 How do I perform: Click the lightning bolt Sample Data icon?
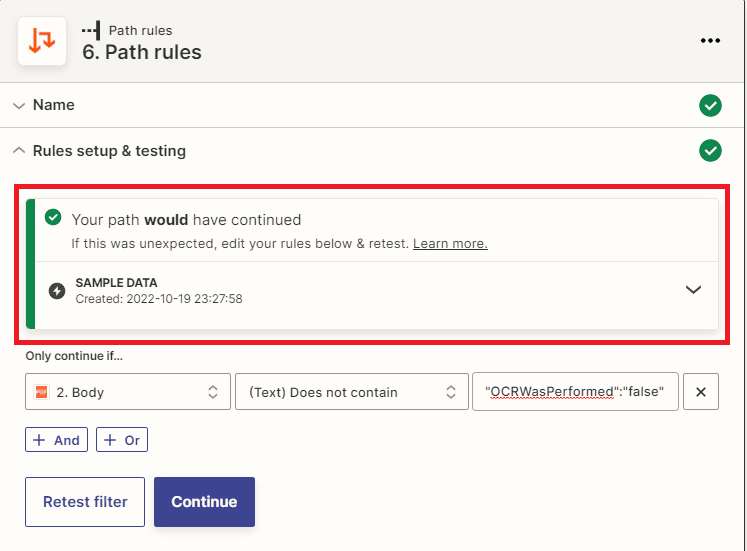(57, 291)
